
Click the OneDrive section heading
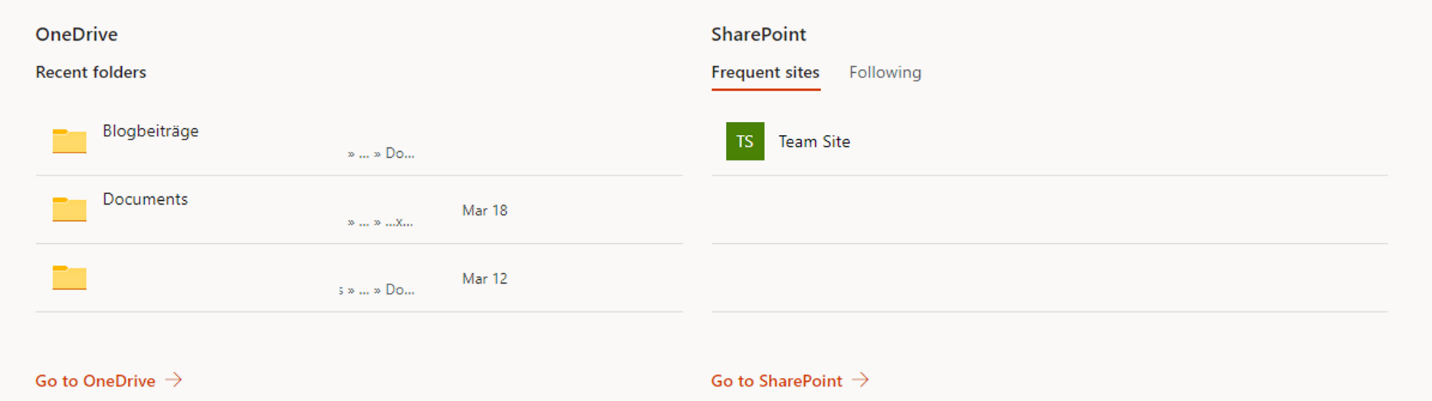(x=77, y=34)
